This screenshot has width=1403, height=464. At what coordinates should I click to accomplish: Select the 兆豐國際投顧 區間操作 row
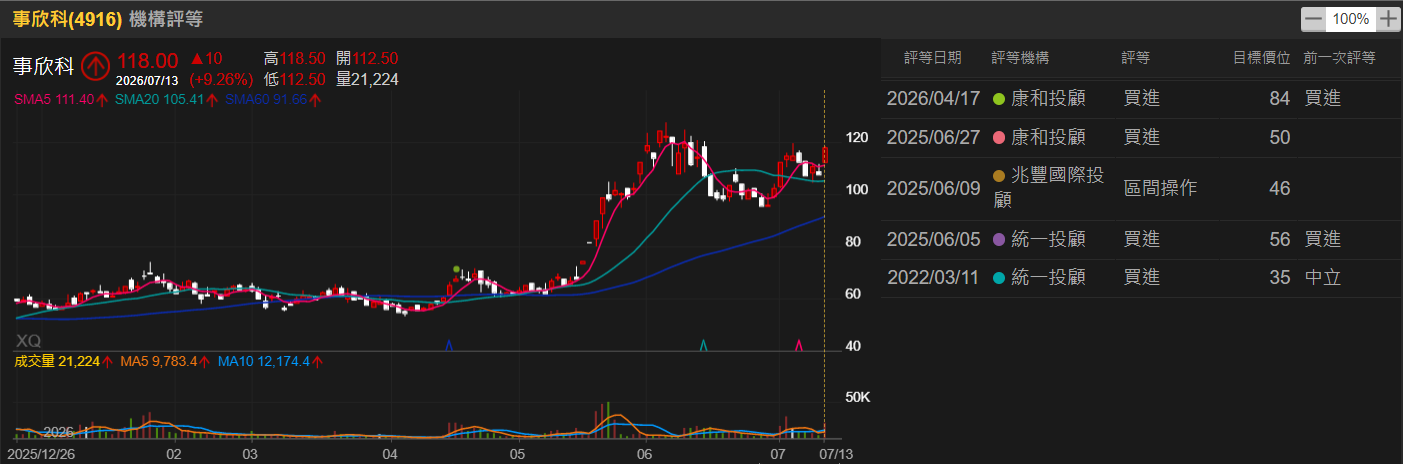point(1141,188)
